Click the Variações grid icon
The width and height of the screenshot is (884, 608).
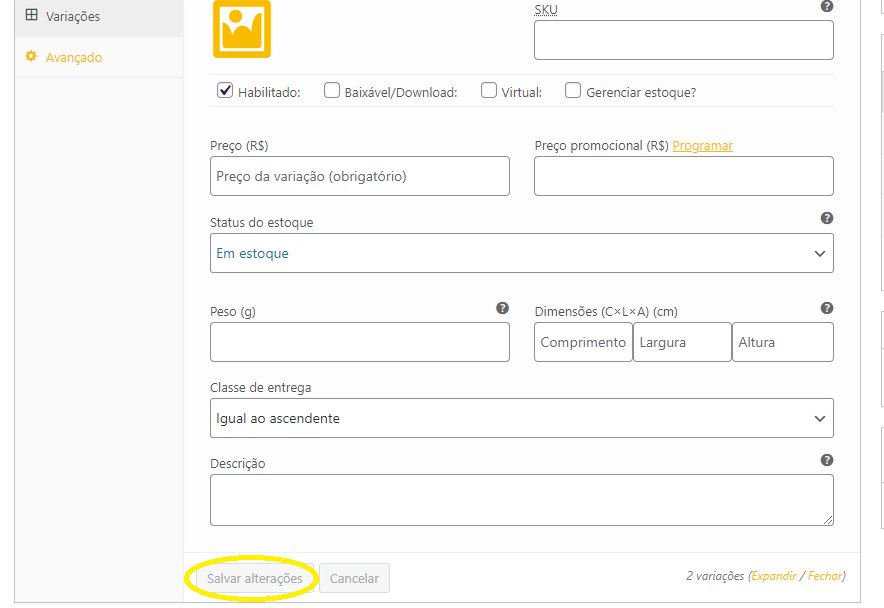[32, 15]
